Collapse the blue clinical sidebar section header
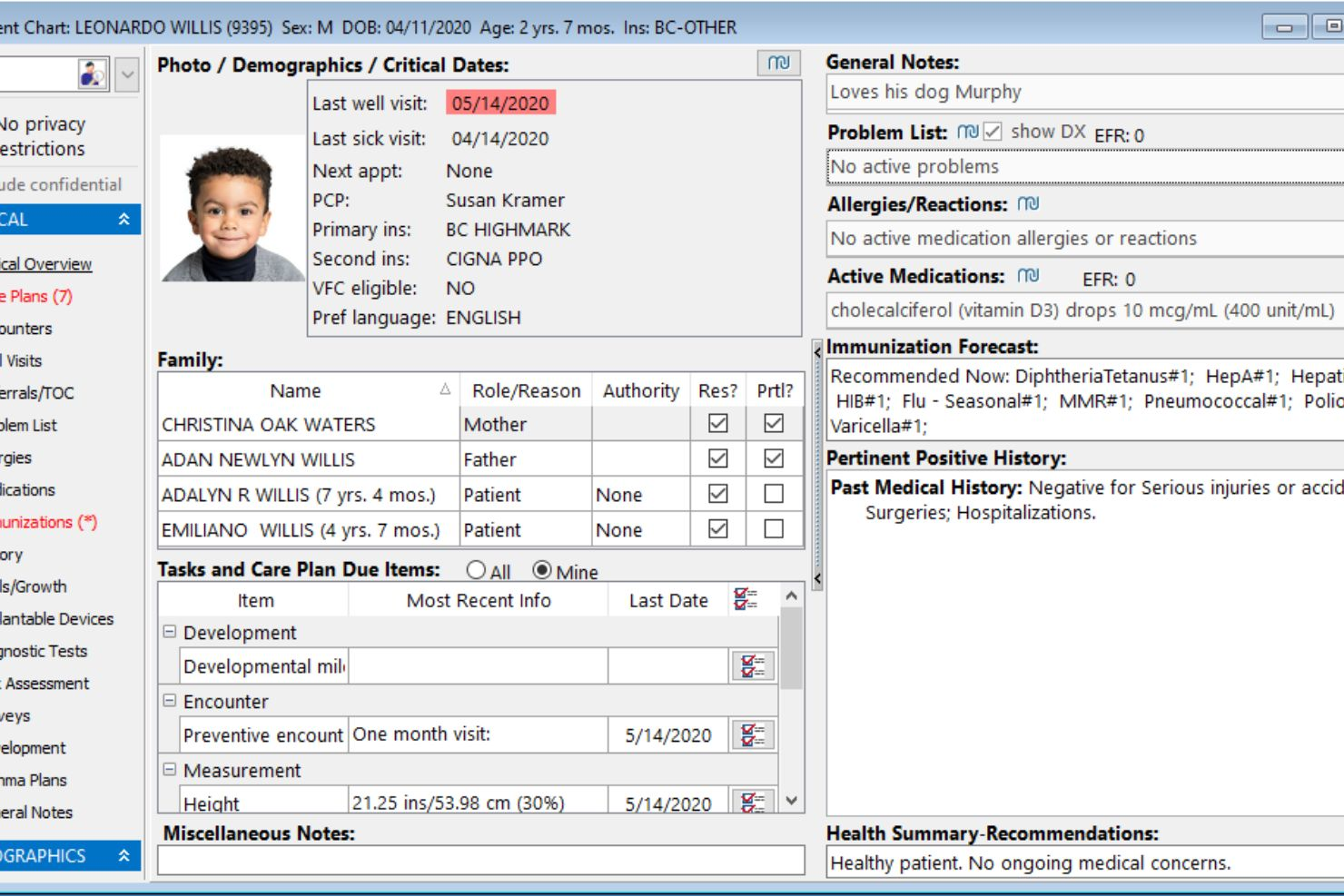The width and height of the screenshot is (1344, 896). tap(124, 219)
